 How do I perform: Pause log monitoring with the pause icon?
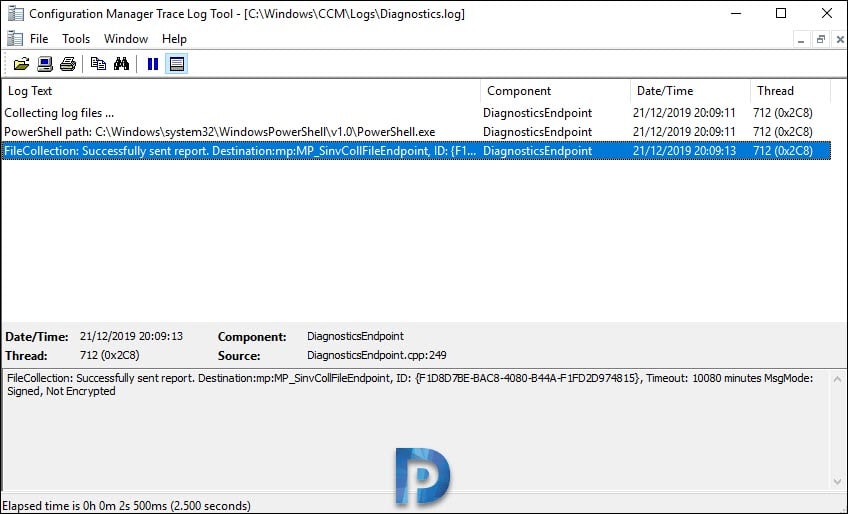(153, 64)
